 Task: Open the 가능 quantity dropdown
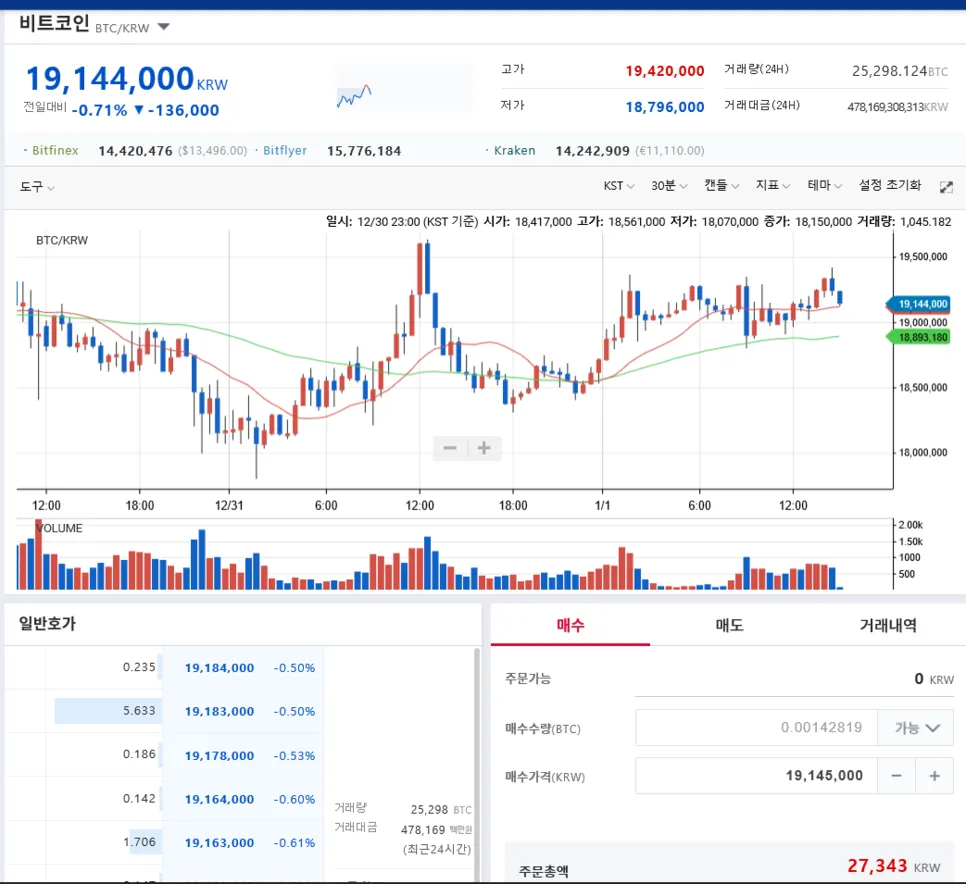pyautogui.click(x=915, y=728)
